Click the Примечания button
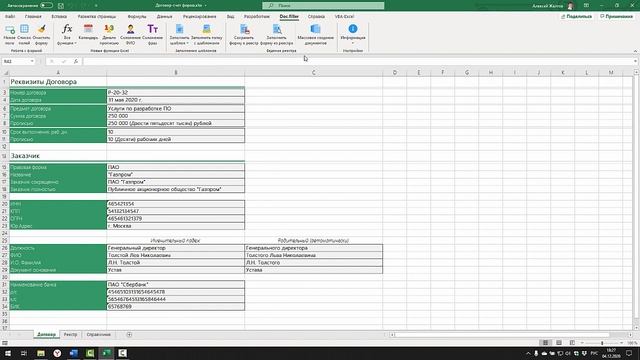Viewport: 640px width, 360px height. (616, 16)
